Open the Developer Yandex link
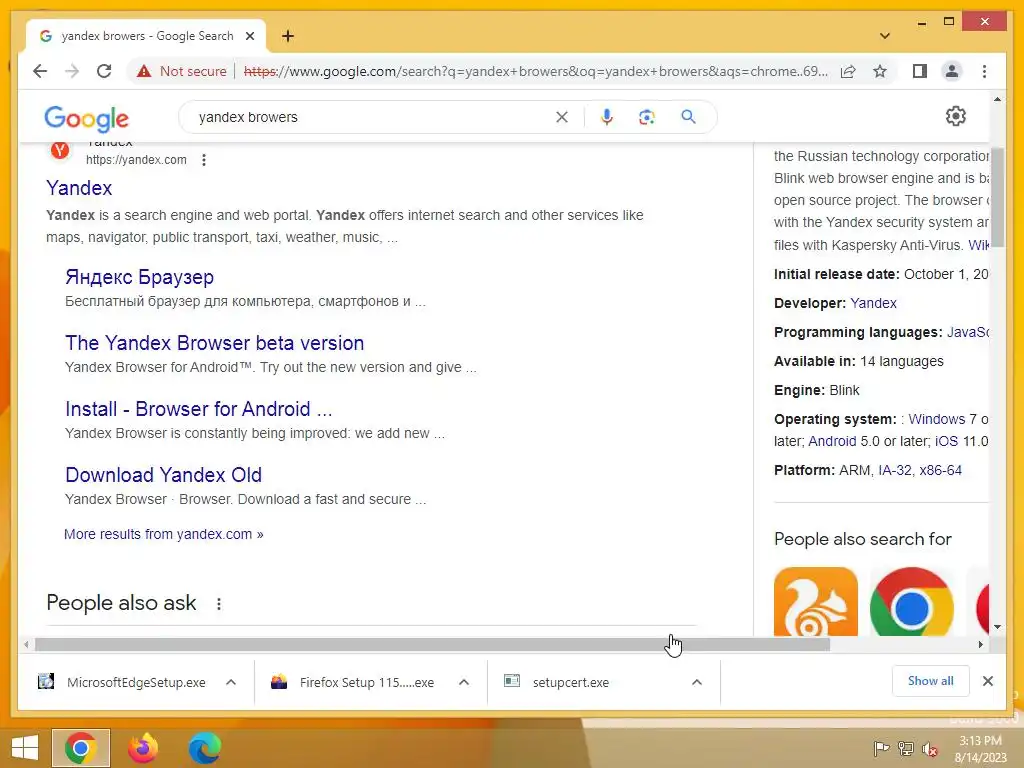1024x768 pixels. point(873,303)
